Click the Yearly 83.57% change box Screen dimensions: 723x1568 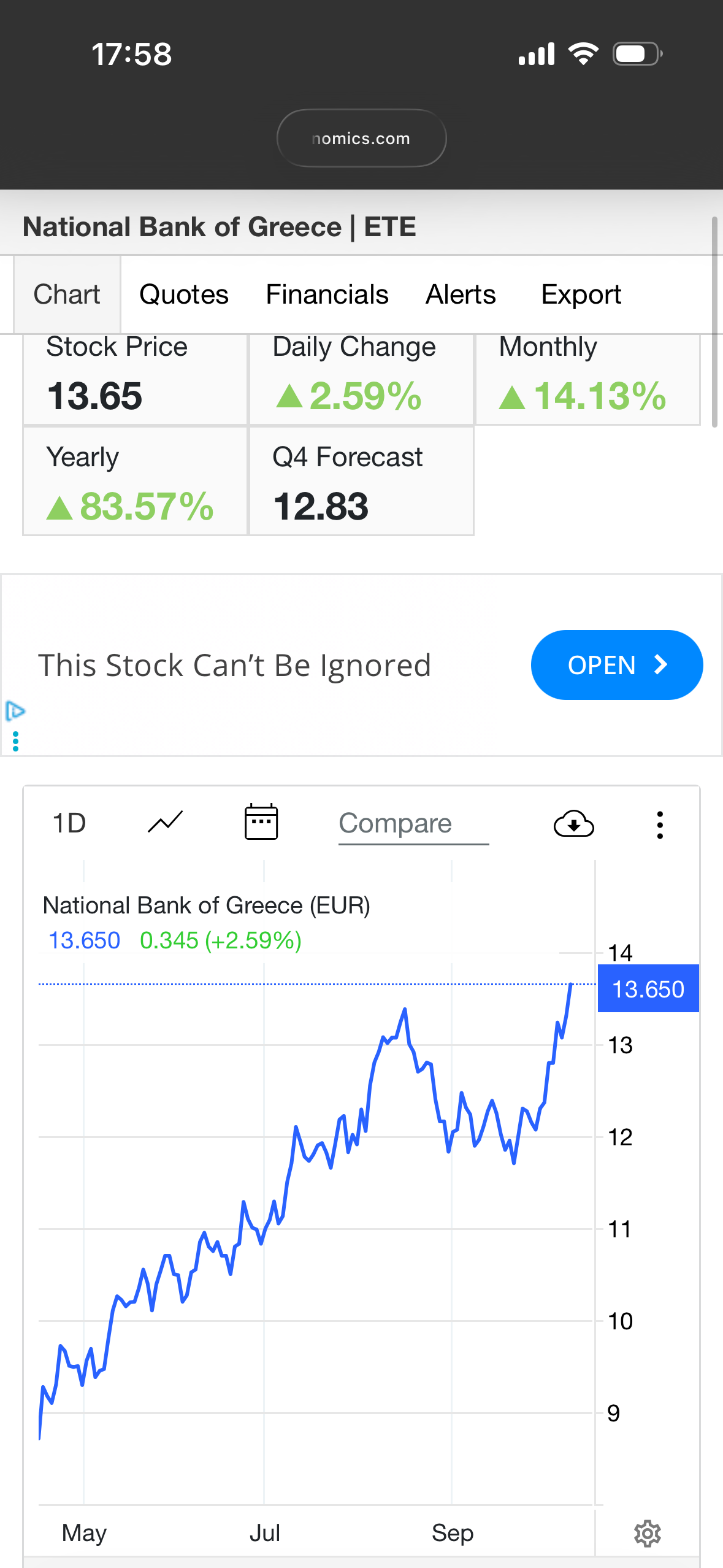[135, 482]
